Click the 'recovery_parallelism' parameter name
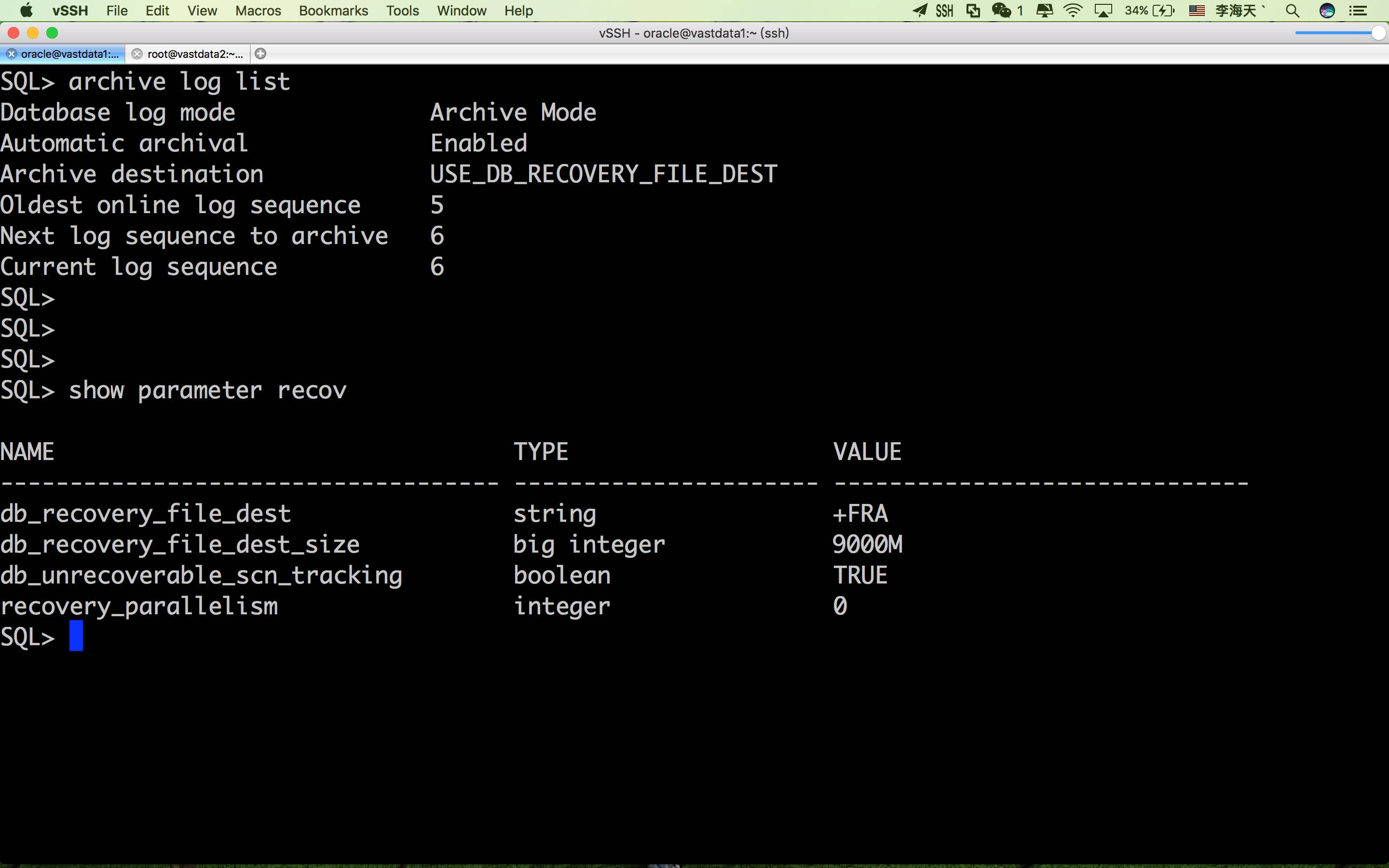 pyautogui.click(x=139, y=607)
